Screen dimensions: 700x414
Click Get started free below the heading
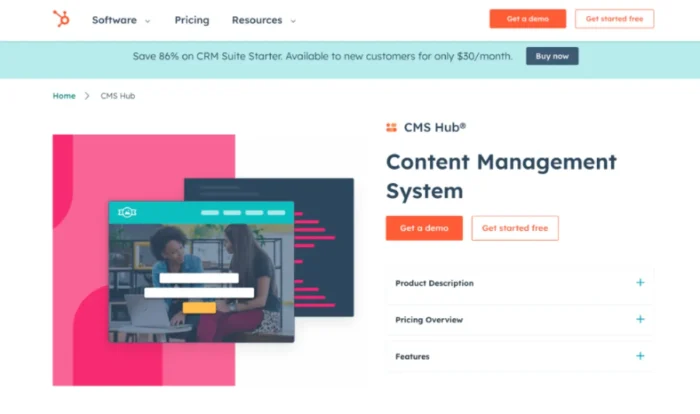(515, 228)
